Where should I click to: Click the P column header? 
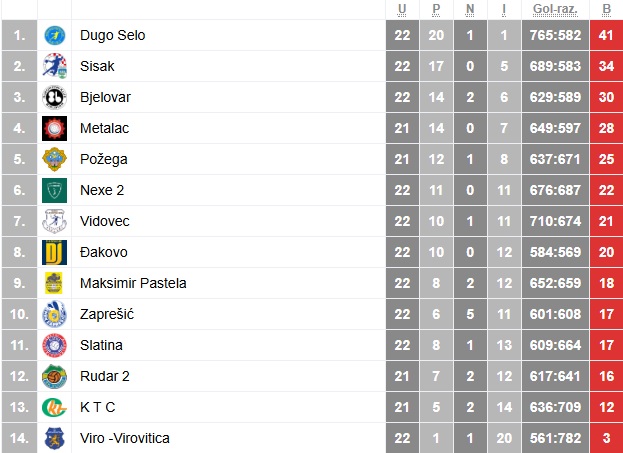(436, 9)
